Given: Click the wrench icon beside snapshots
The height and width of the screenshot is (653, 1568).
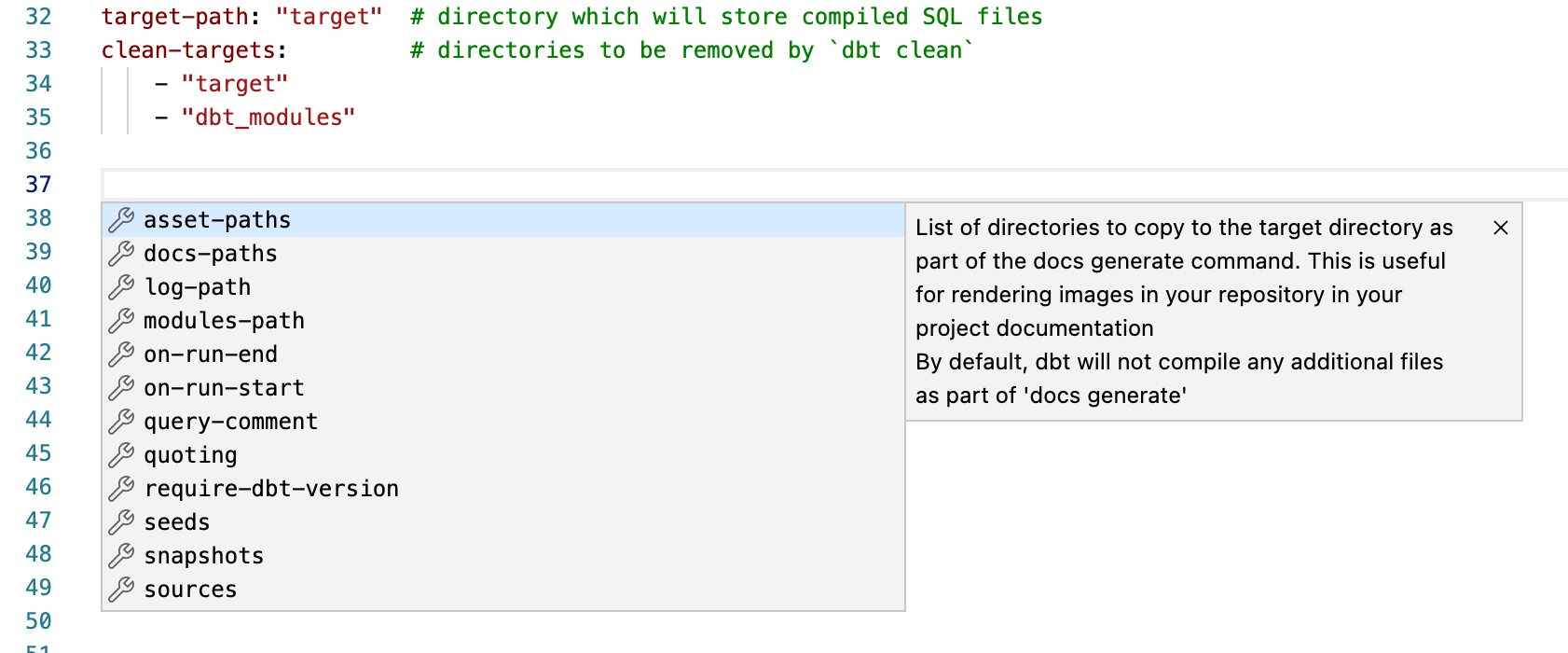Looking at the screenshot, I should point(121,556).
